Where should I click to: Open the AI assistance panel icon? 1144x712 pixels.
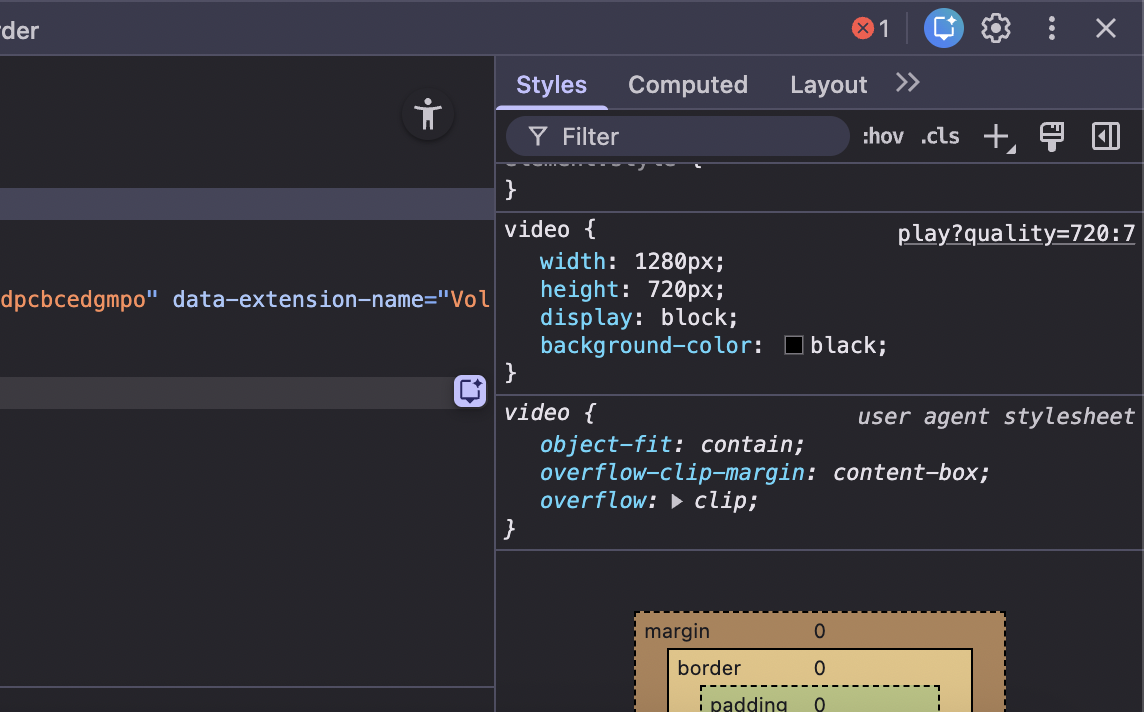click(943, 29)
